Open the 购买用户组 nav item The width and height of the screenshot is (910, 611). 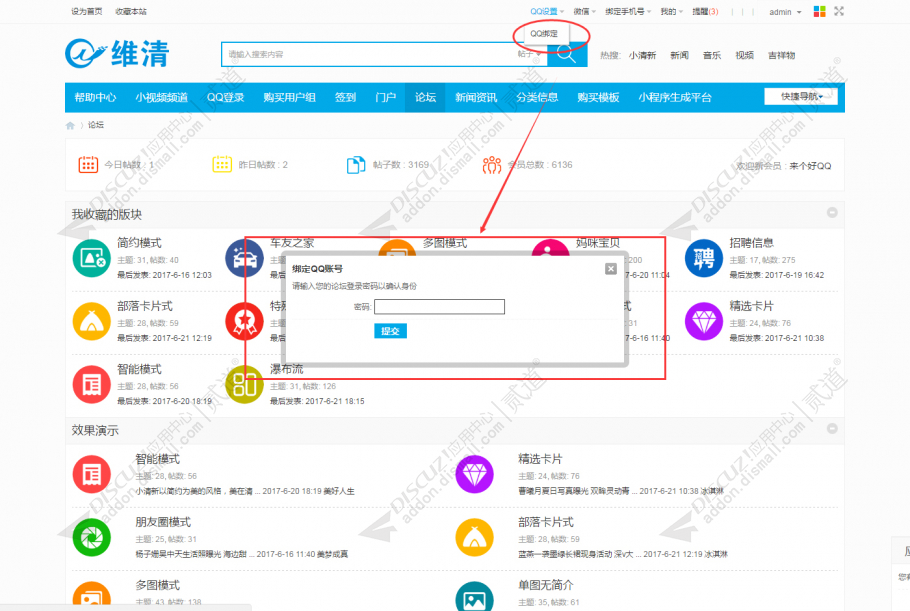pyautogui.click(x=289, y=97)
